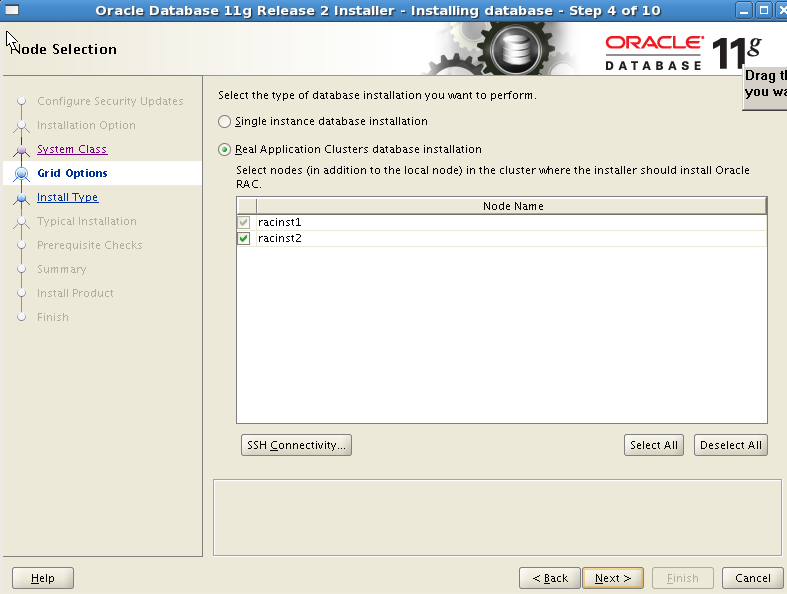The width and height of the screenshot is (787, 594).
Task: Open the Install Type step link
Action: coord(68,197)
